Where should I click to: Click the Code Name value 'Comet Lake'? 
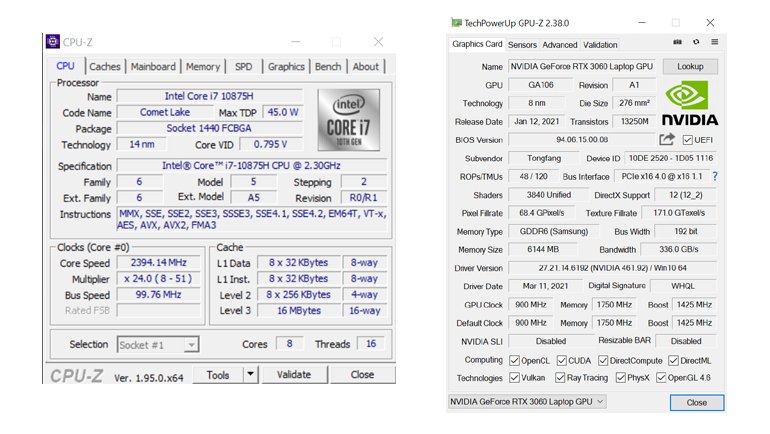(x=165, y=112)
